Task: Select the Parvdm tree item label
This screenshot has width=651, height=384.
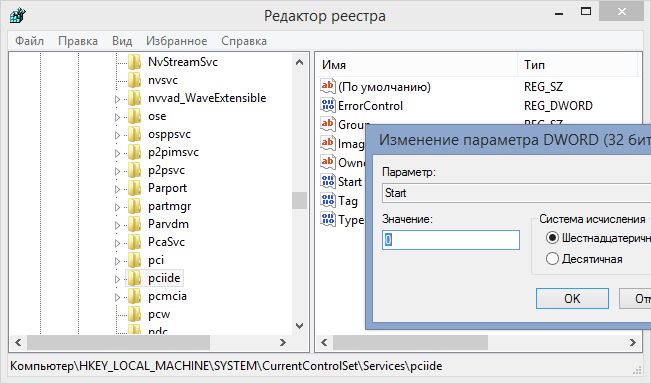Action: (x=168, y=224)
